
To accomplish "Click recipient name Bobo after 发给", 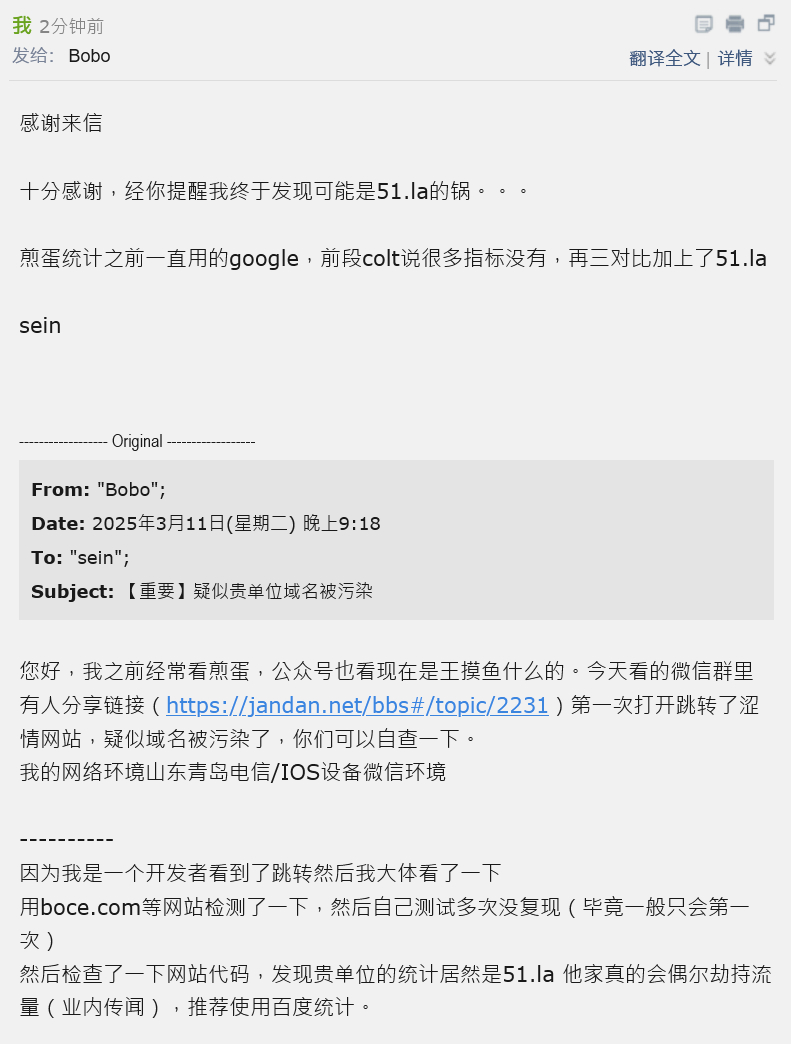I will coord(89,56).
